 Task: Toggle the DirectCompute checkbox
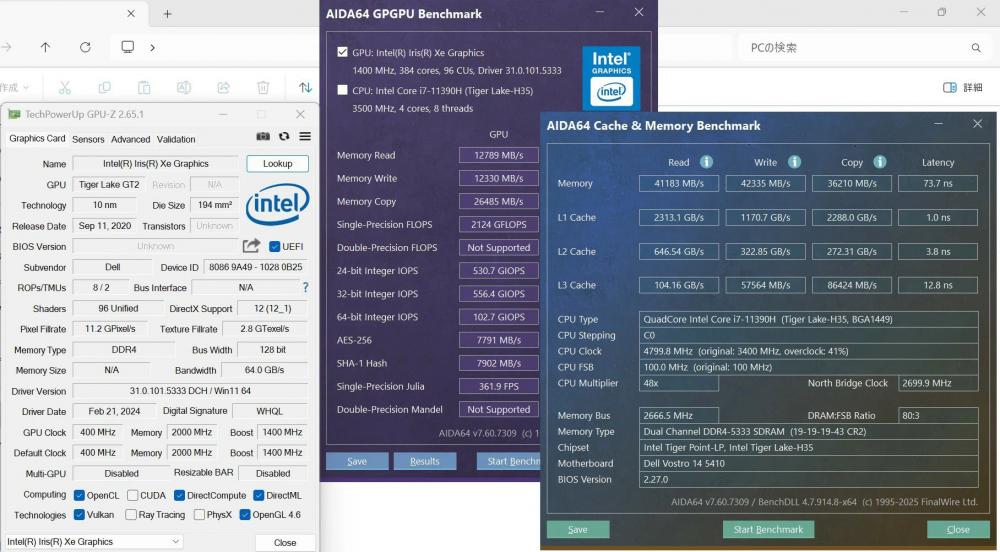[179, 495]
